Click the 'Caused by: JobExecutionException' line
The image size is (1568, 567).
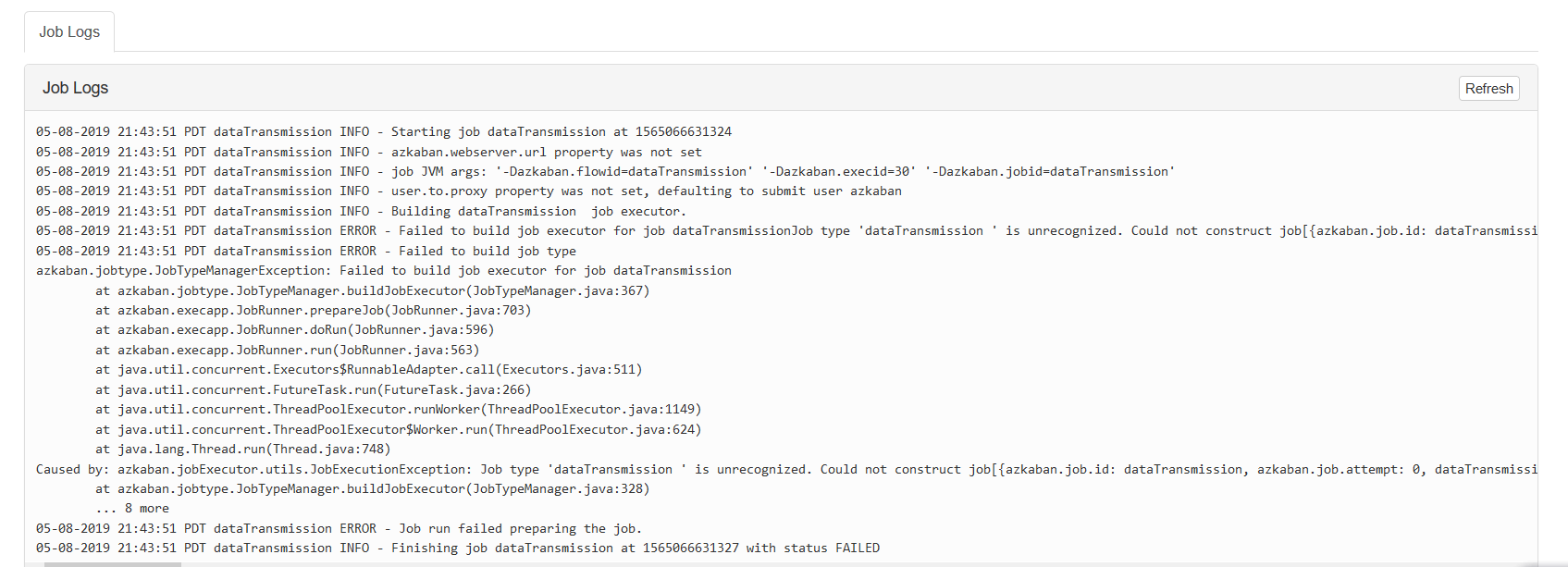coord(648,470)
